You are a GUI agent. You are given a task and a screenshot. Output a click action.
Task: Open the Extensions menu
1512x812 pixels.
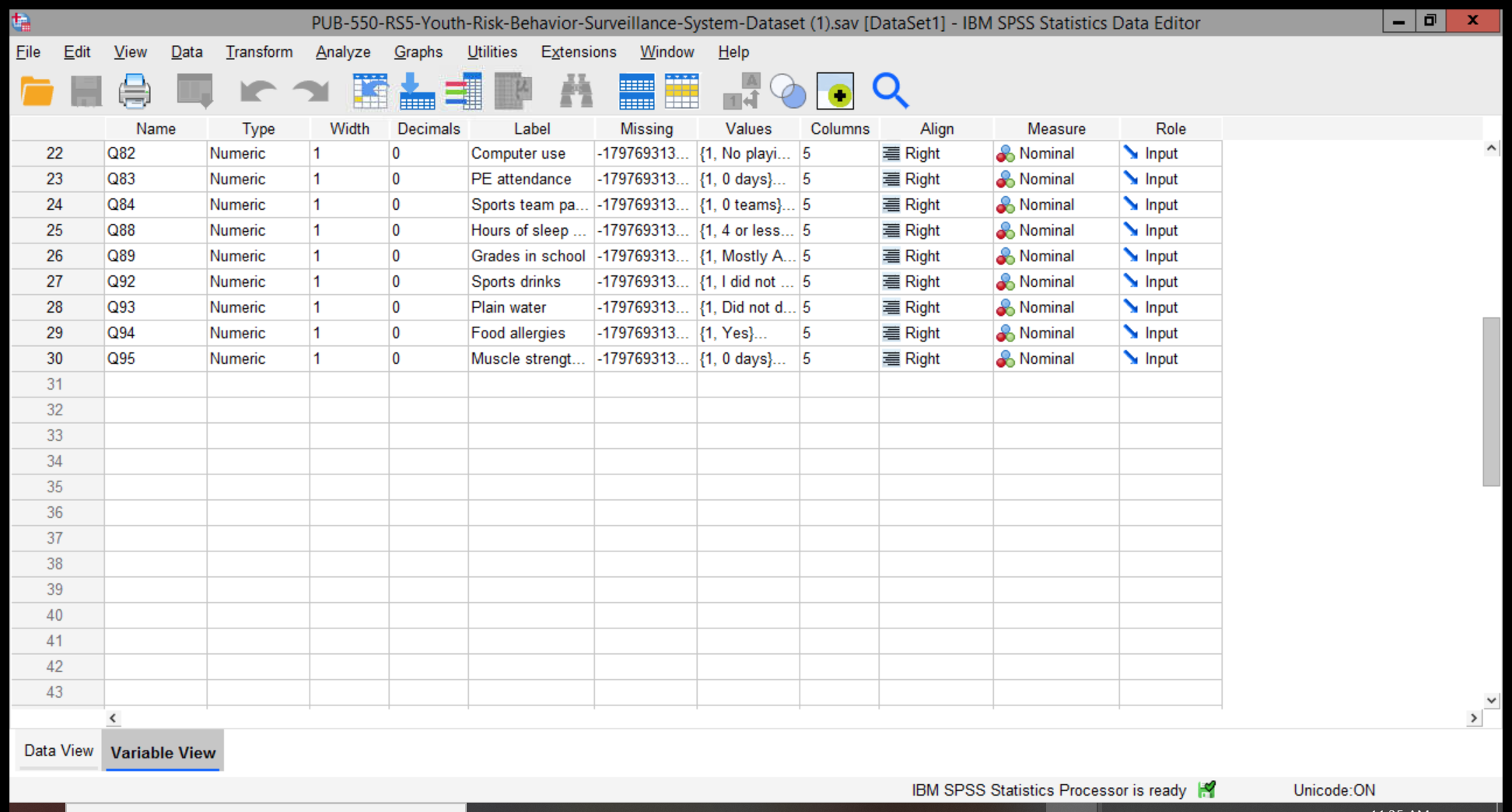point(579,52)
